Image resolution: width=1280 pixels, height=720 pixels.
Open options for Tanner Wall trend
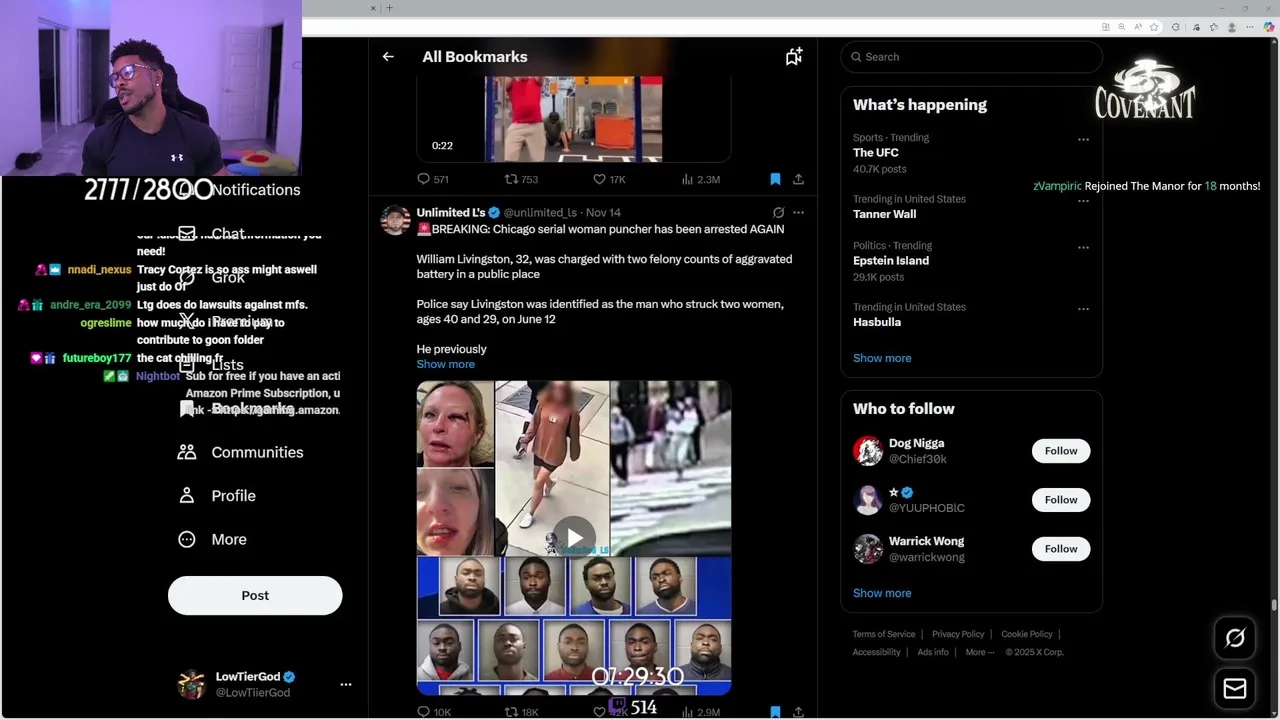pyautogui.click(x=1083, y=200)
